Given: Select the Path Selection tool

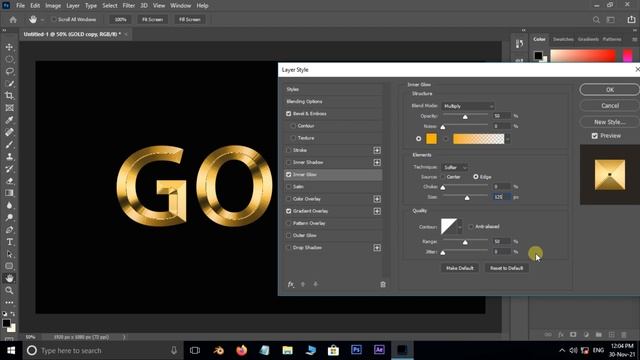Looking at the screenshot, I should pyautogui.click(x=9, y=254).
